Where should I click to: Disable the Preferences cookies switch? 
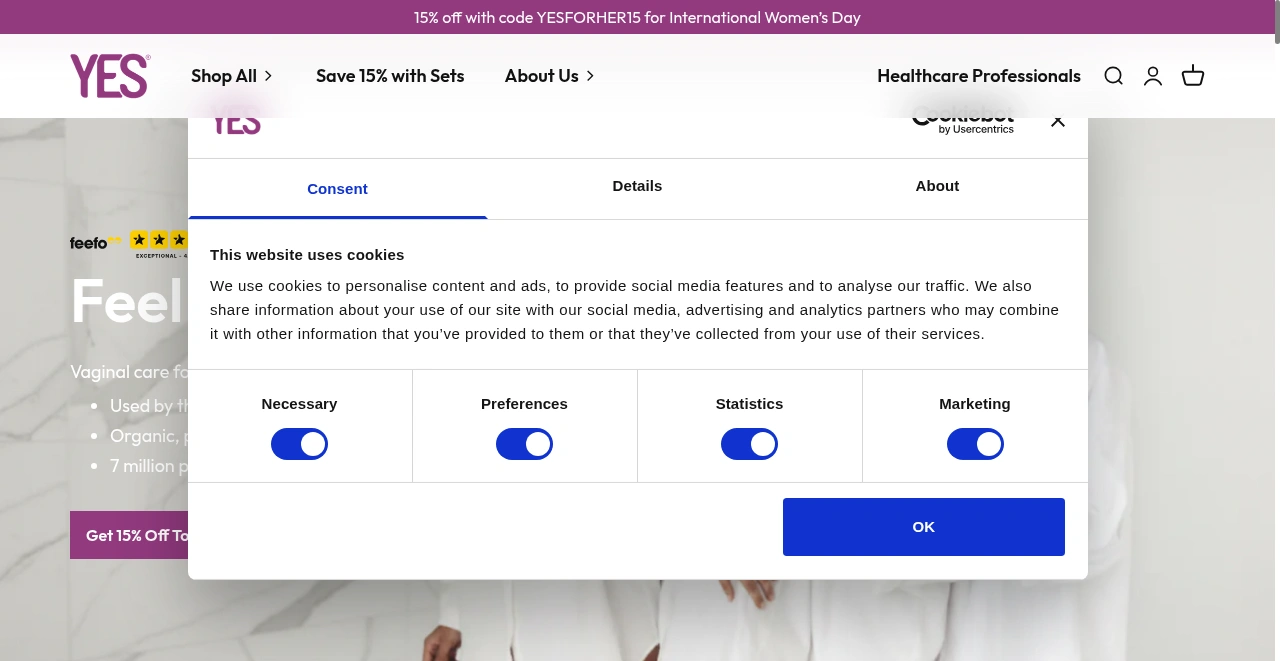(524, 444)
